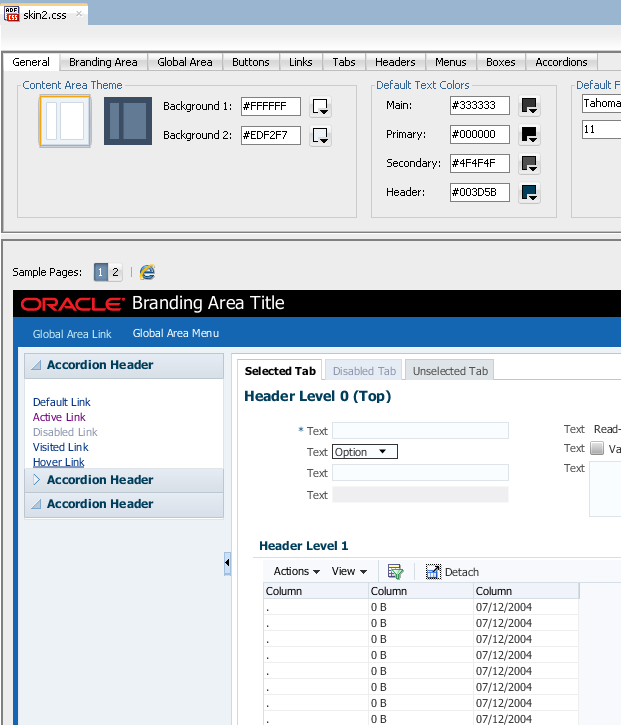Switch to the Branding Area tab

click(103, 62)
